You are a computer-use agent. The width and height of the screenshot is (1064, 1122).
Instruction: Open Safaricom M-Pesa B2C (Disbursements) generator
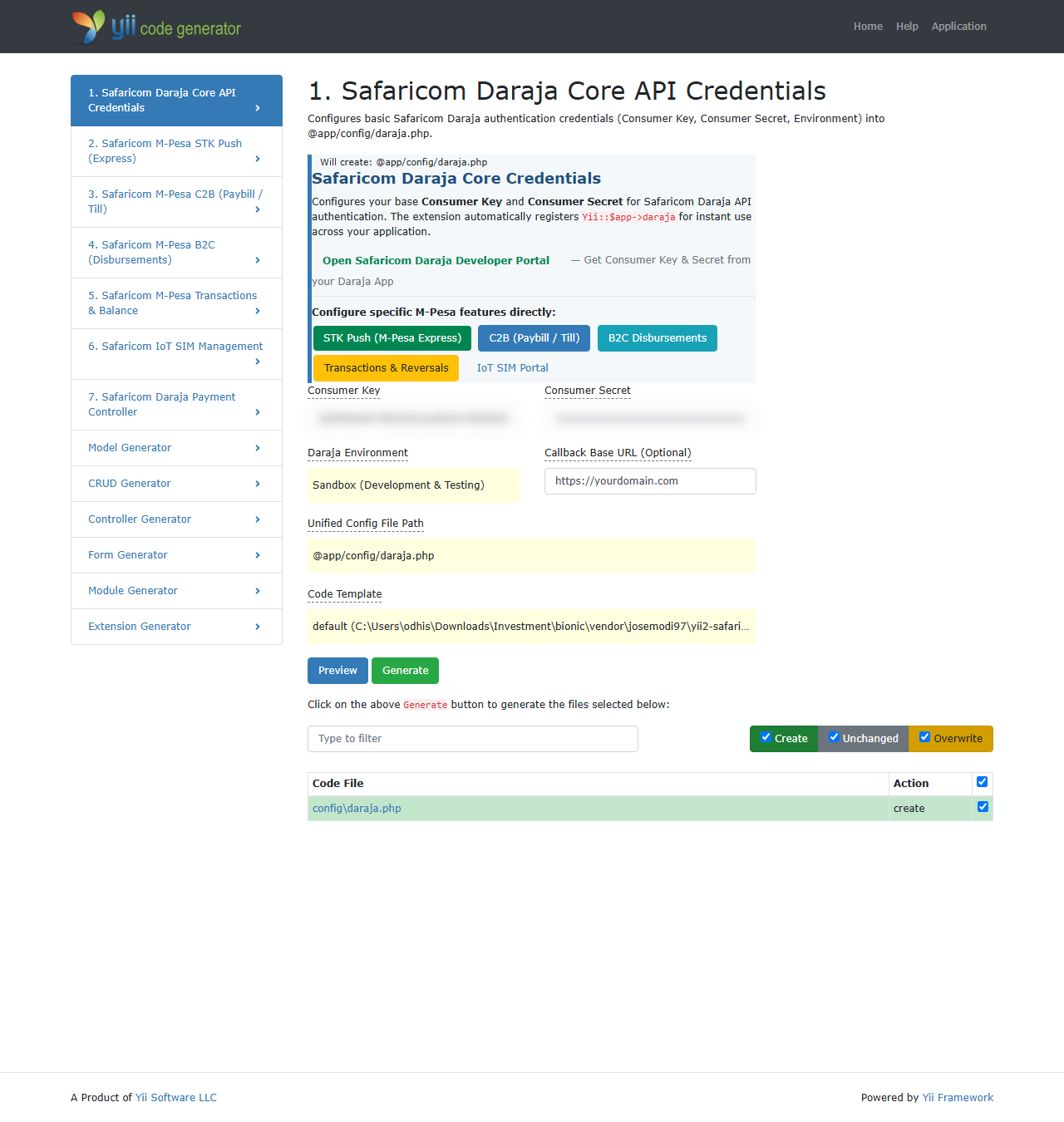click(176, 253)
